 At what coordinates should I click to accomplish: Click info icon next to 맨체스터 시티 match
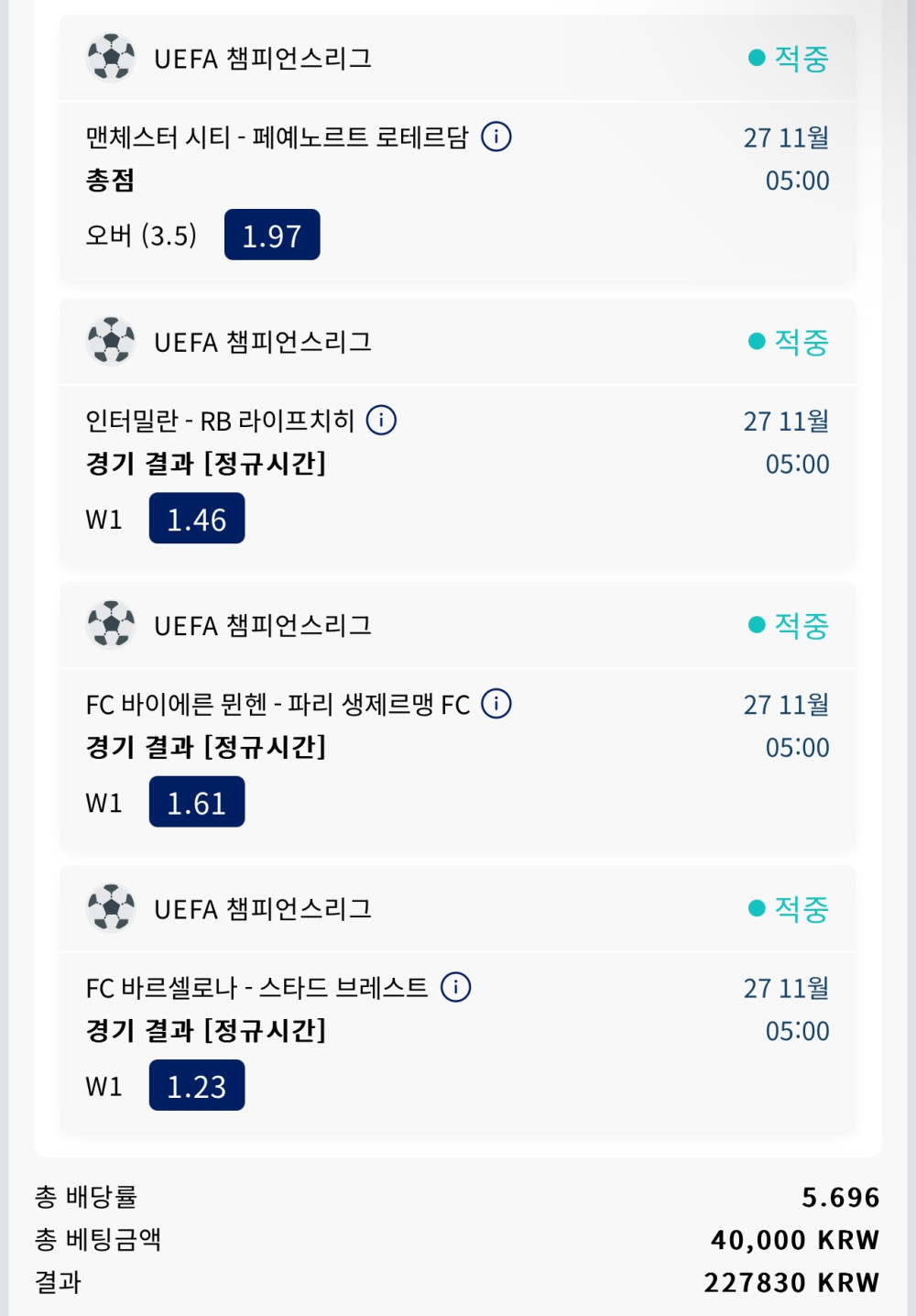[x=496, y=137]
